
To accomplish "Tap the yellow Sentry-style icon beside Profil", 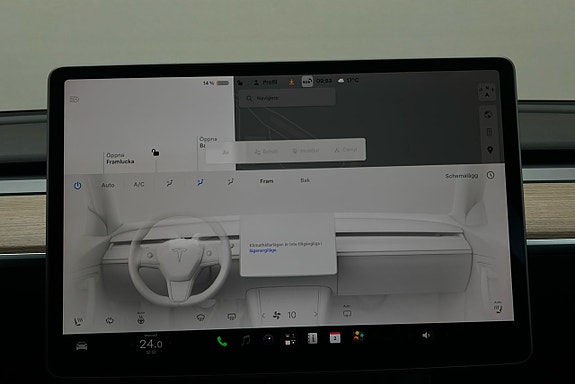I will coord(292,82).
